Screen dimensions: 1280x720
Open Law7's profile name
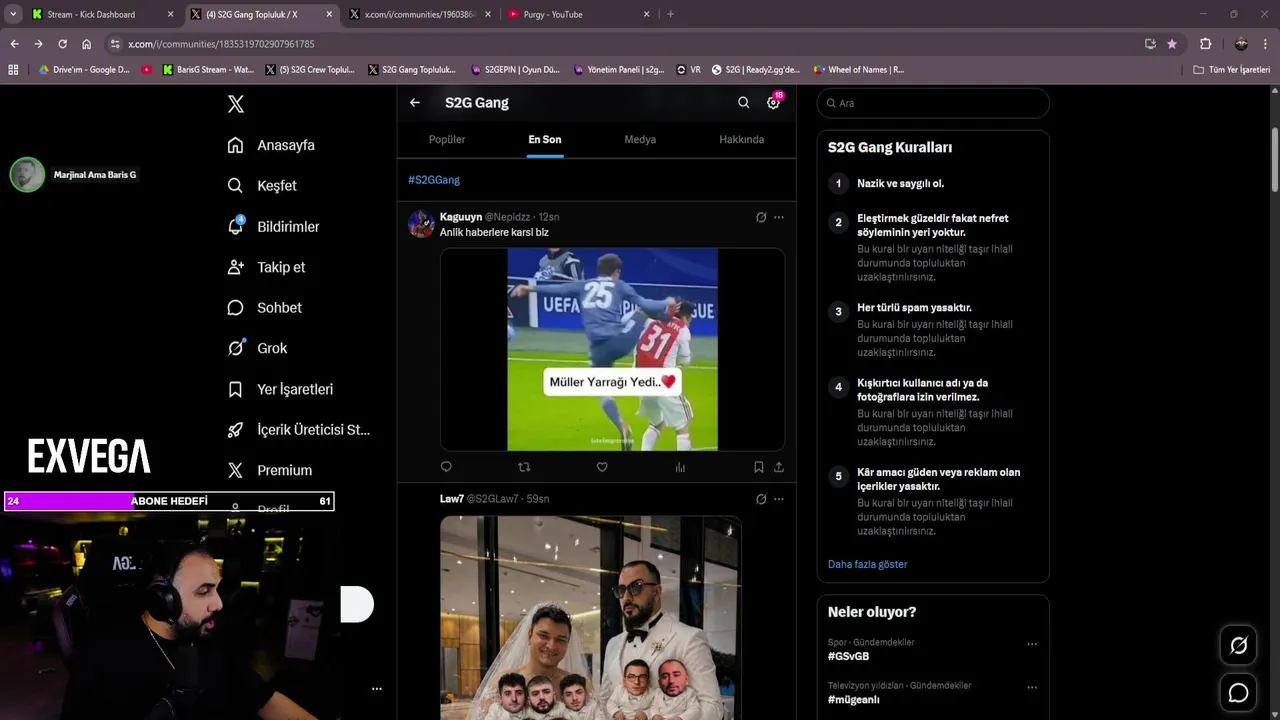[x=452, y=499]
